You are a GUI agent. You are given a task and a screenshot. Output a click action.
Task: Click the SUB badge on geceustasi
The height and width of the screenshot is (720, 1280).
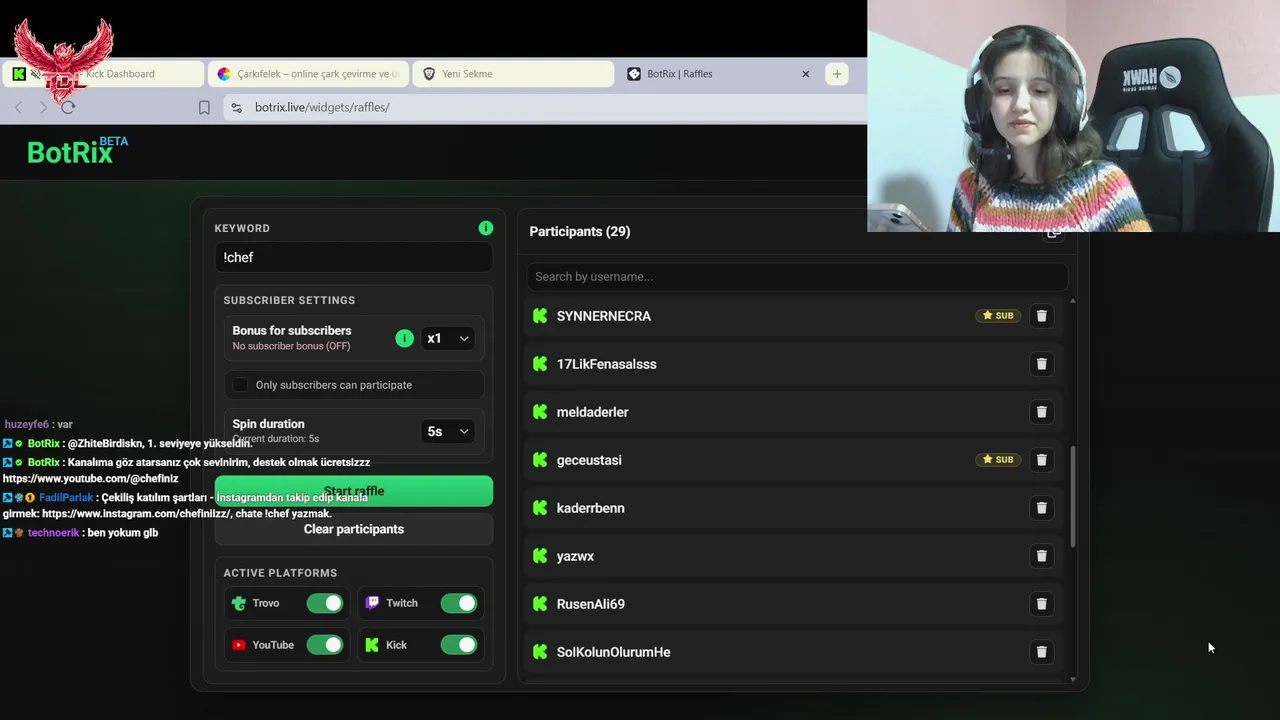[998, 460]
